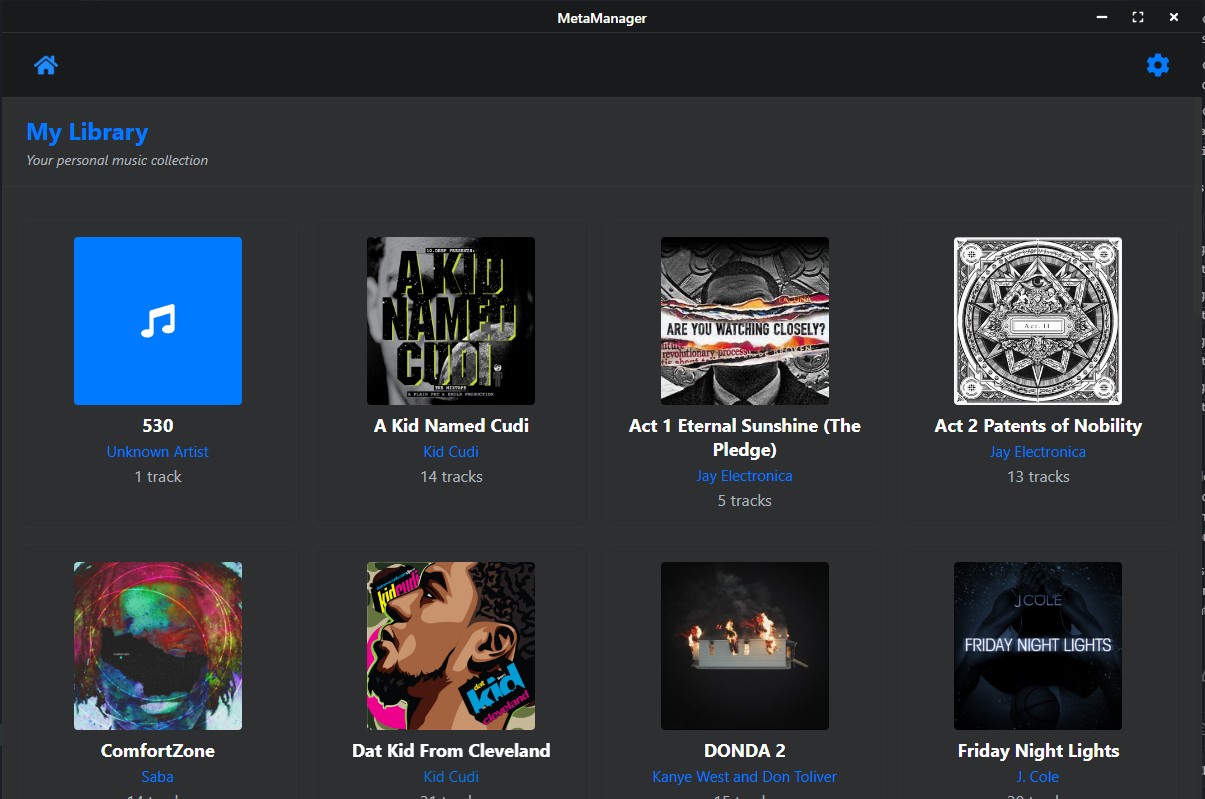Minimize the MetaManager window

[1101, 17]
